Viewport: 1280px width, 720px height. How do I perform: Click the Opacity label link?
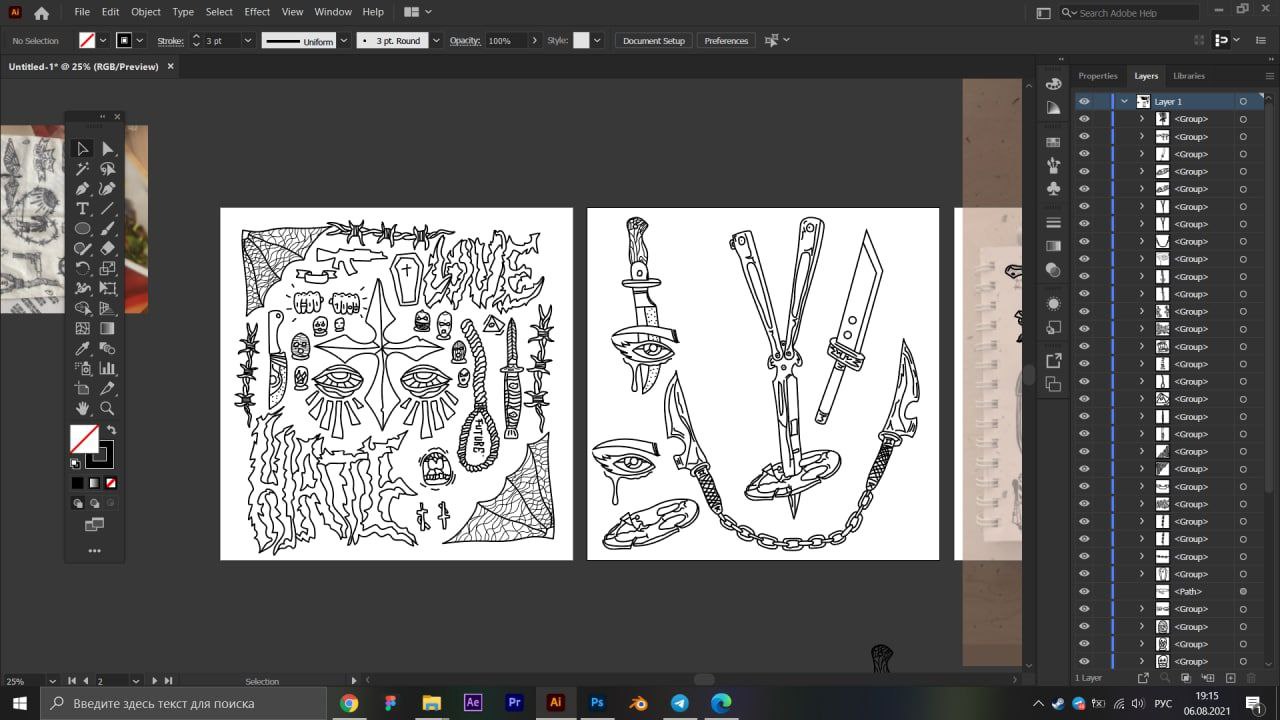pyautogui.click(x=465, y=41)
